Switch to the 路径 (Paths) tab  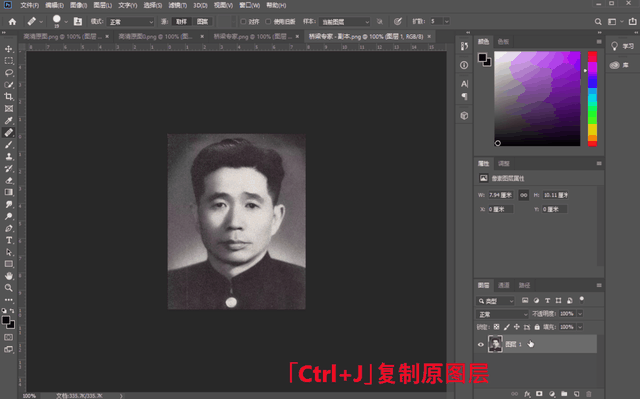coord(524,285)
